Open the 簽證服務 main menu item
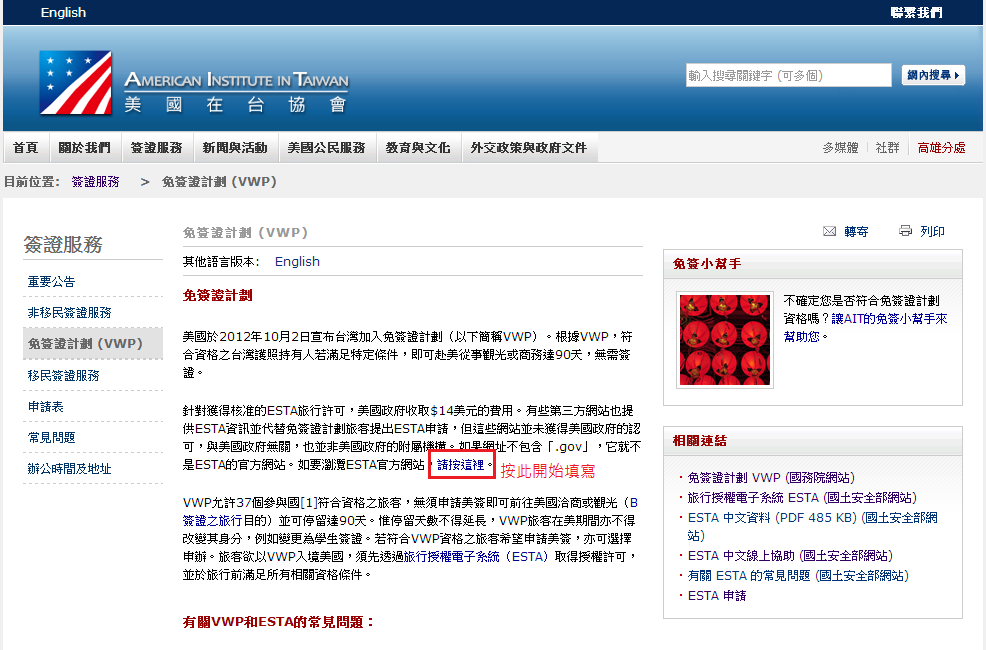Screen dimensions: 986x650 (x=157, y=148)
